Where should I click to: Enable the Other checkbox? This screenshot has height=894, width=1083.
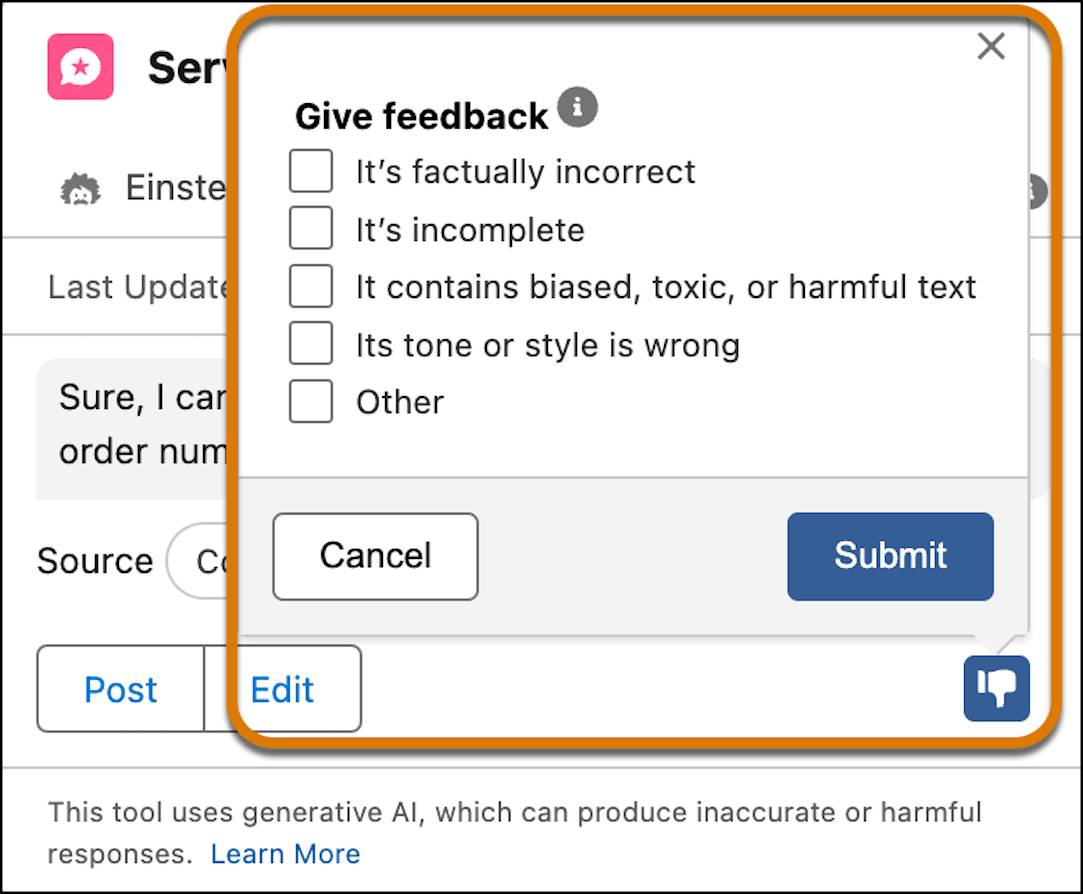(311, 401)
